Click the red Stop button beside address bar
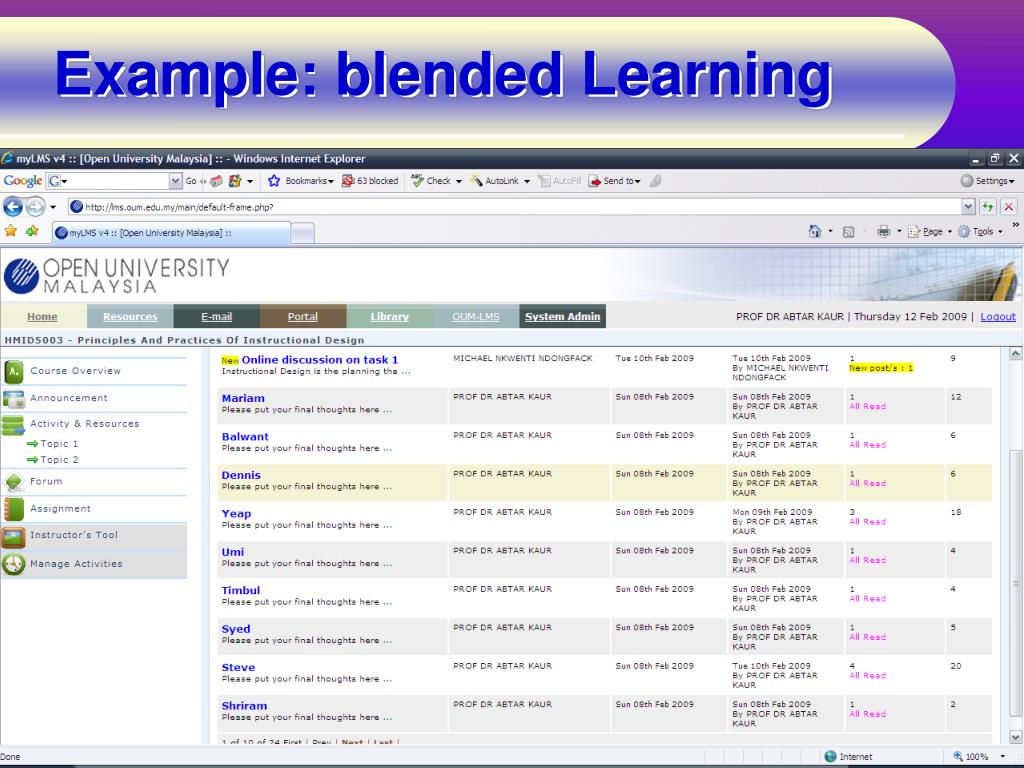 click(1008, 207)
